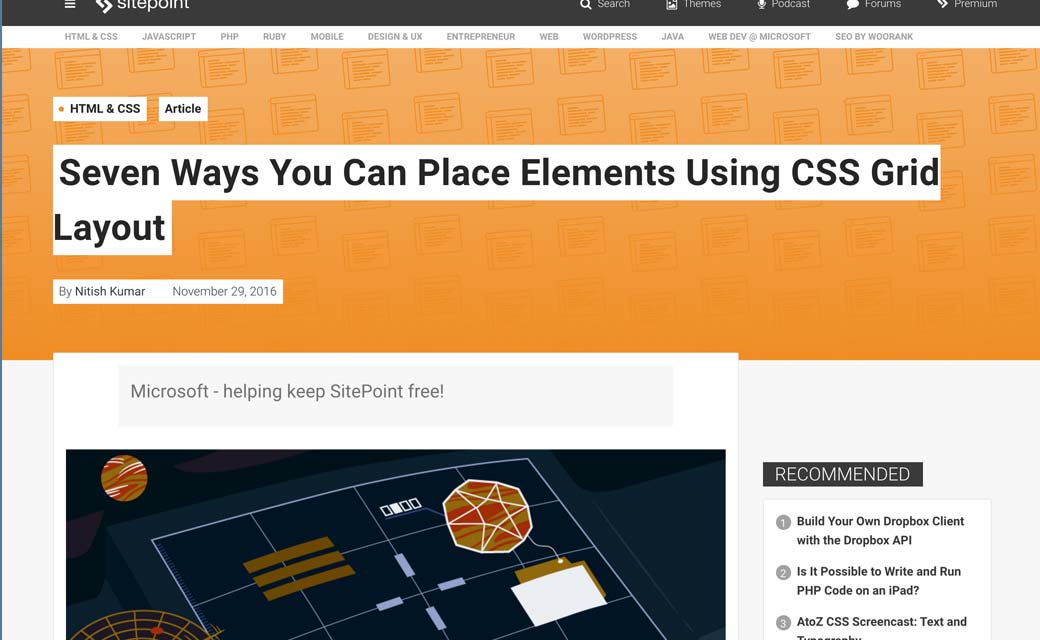Open the WordPress channel
Image resolution: width=1040 pixels, height=640 pixels.
609,37
